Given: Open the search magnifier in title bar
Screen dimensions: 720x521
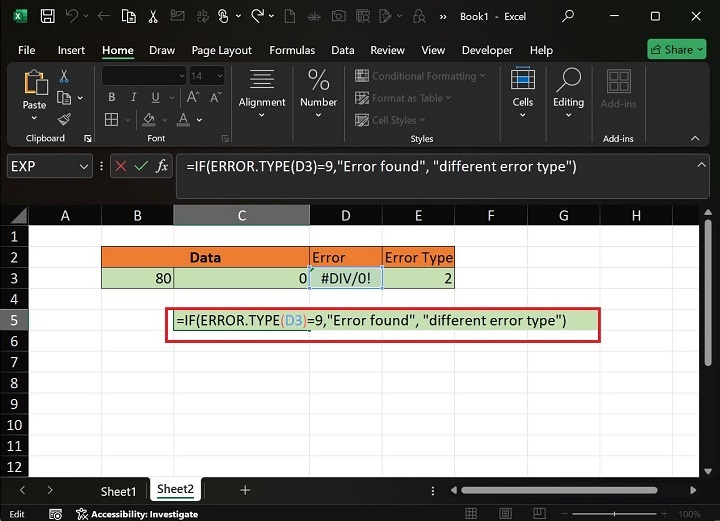Looking at the screenshot, I should [568, 17].
